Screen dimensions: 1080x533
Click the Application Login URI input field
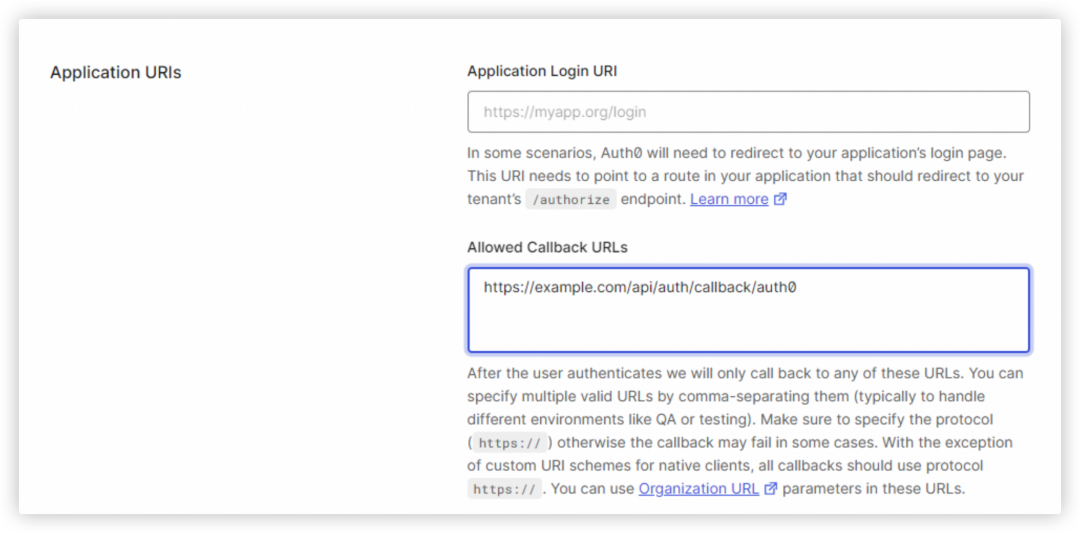pyautogui.click(x=748, y=112)
